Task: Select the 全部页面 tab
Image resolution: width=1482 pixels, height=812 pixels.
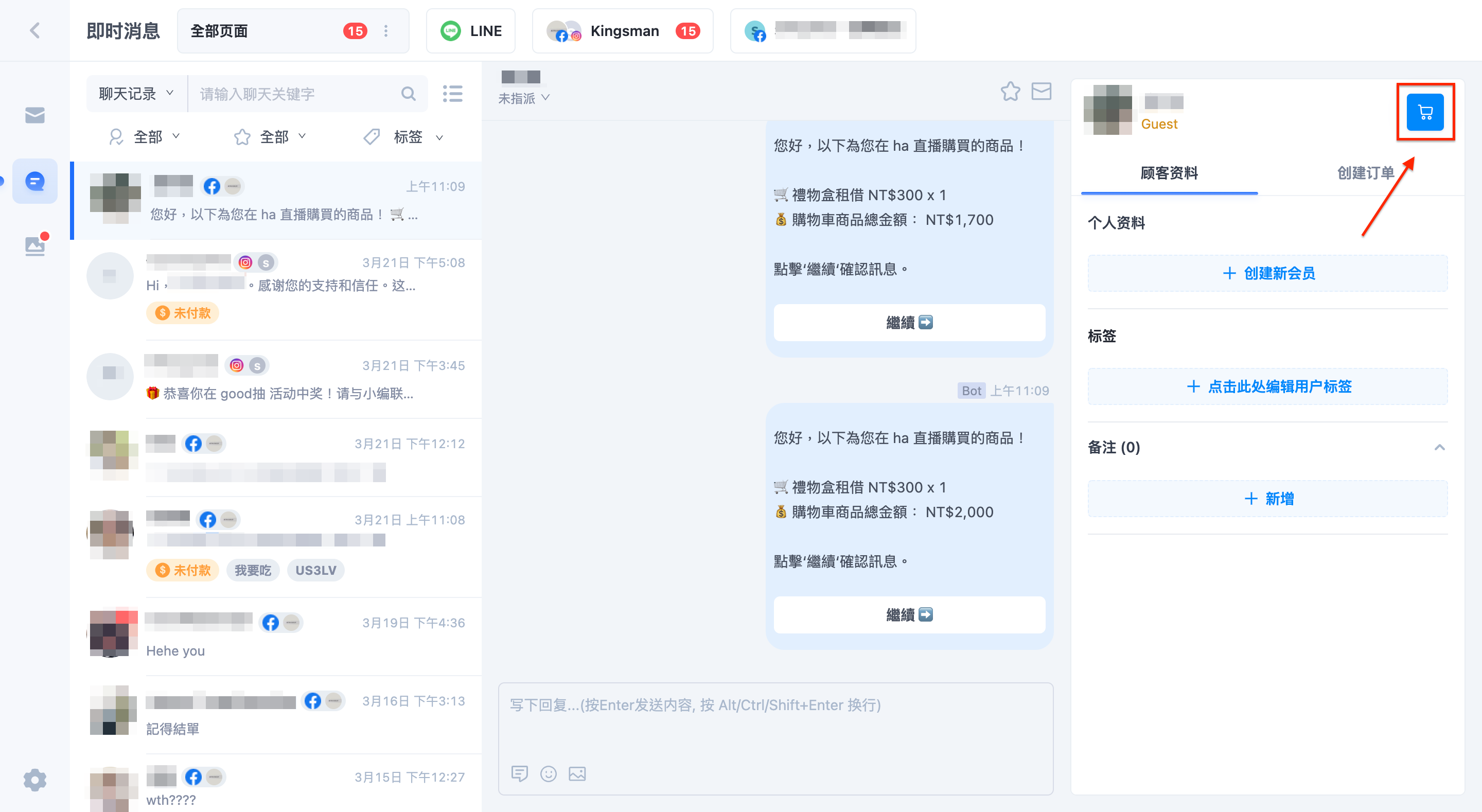Action: coord(293,31)
